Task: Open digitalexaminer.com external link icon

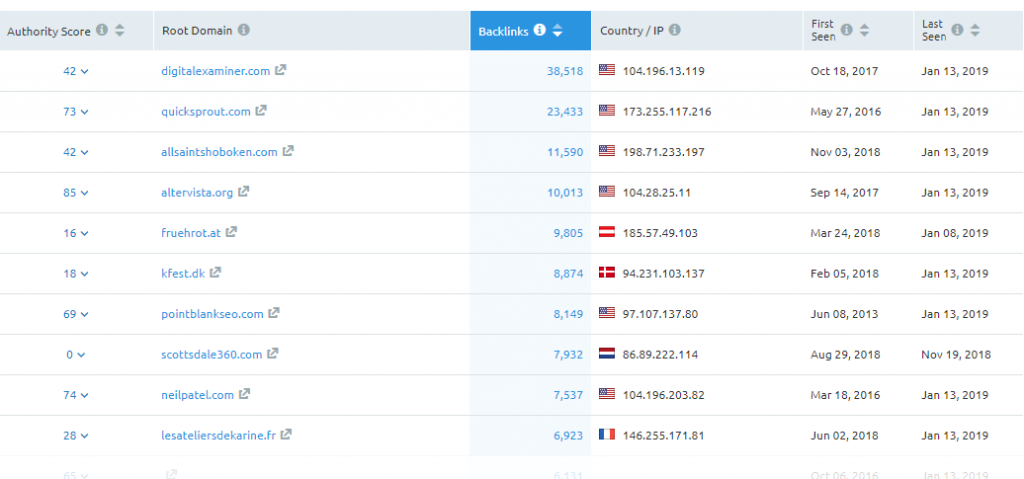Action: [280, 70]
